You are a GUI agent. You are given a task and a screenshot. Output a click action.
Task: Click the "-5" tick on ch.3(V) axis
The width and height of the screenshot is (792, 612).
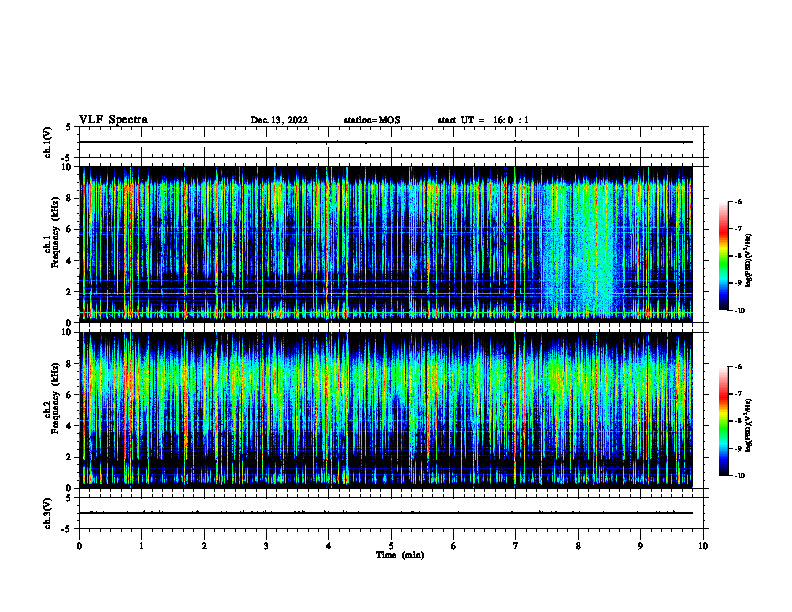coord(68,529)
